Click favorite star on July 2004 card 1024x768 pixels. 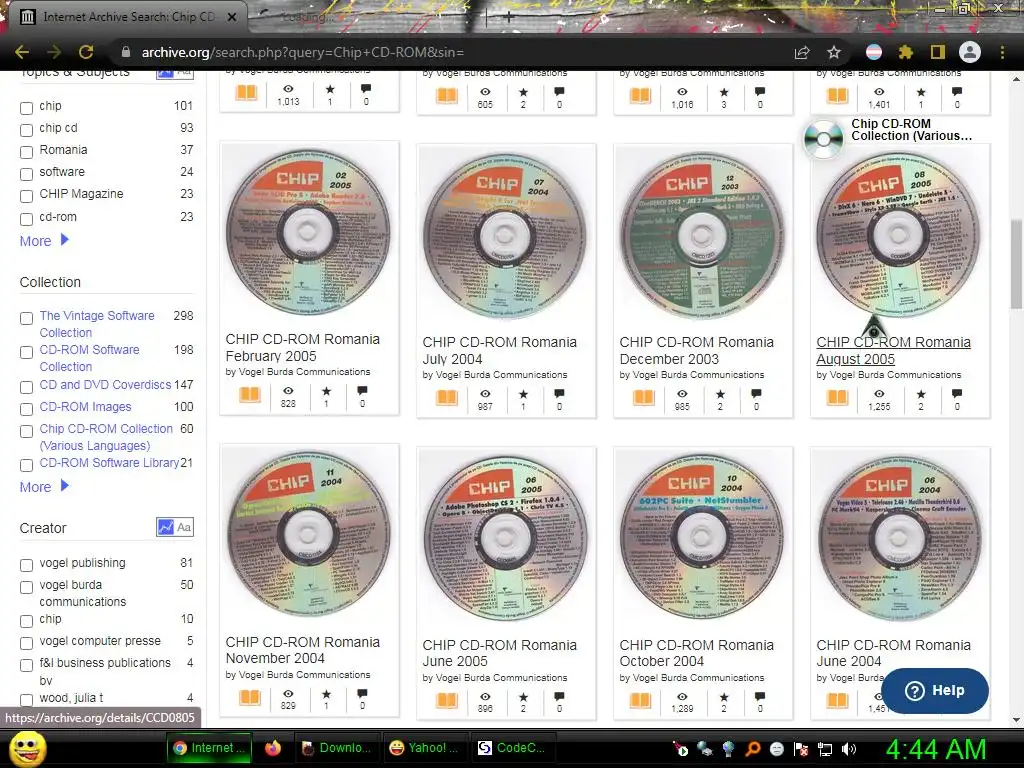(x=524, y=394)
